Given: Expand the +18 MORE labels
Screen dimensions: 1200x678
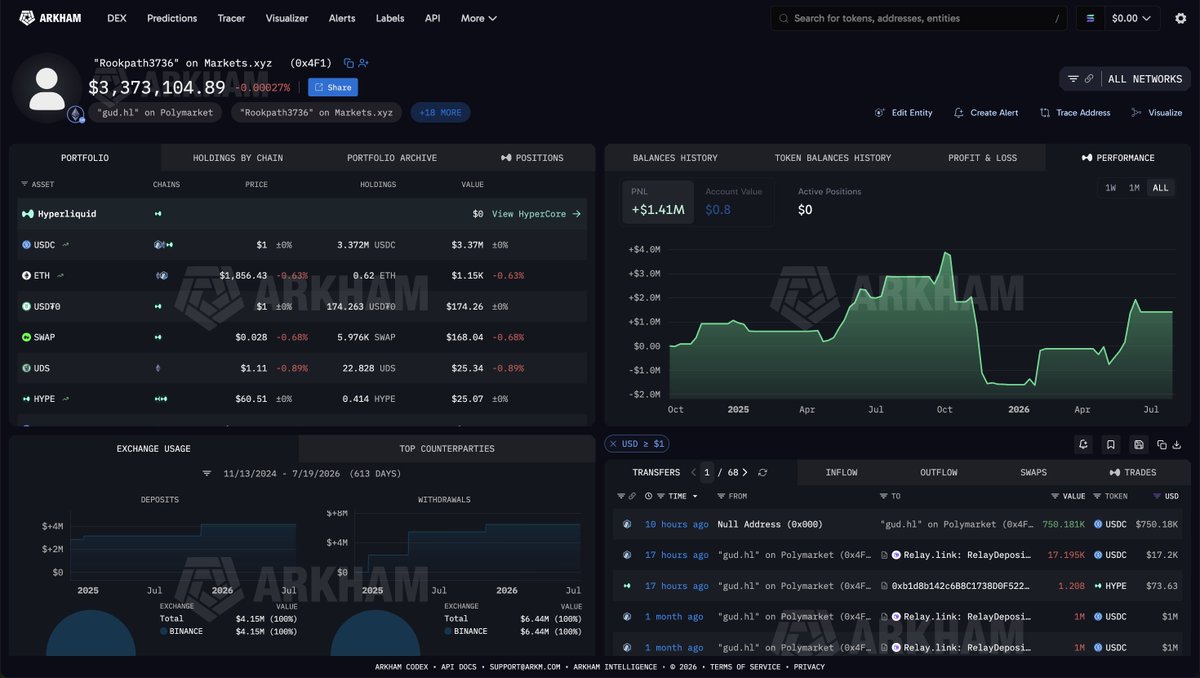Looking at the screenshot, I should [x=440, y=113].
